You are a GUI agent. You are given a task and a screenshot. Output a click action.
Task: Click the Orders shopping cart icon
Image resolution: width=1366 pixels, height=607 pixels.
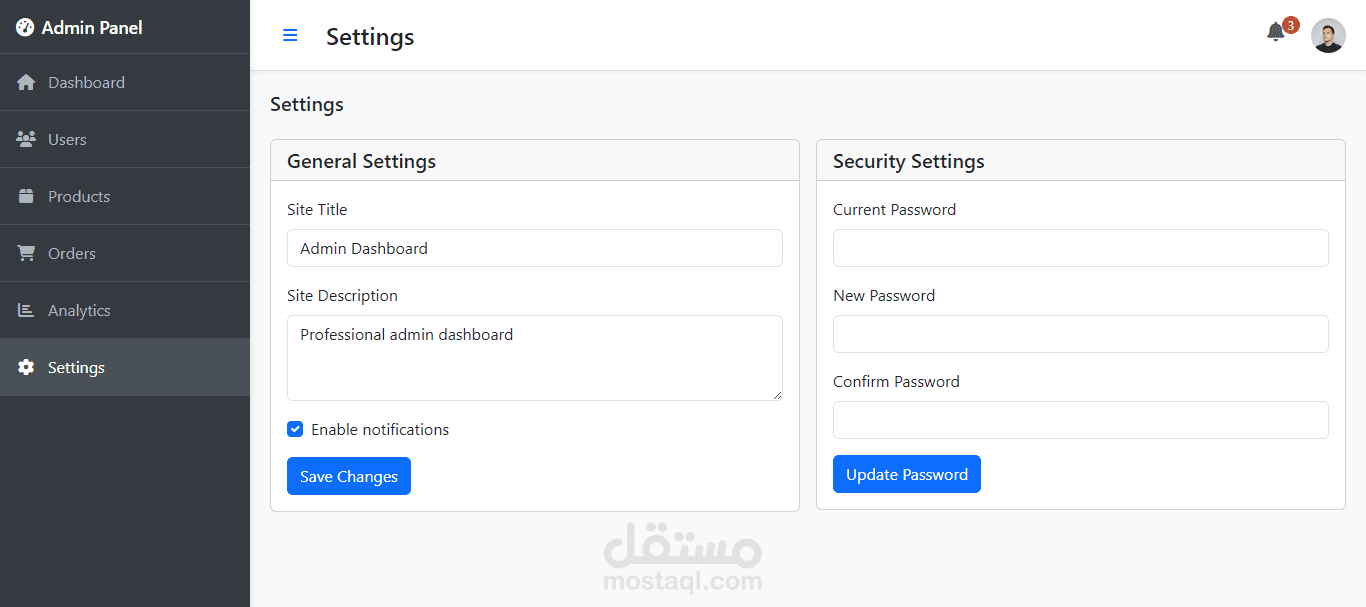(26, 253)
